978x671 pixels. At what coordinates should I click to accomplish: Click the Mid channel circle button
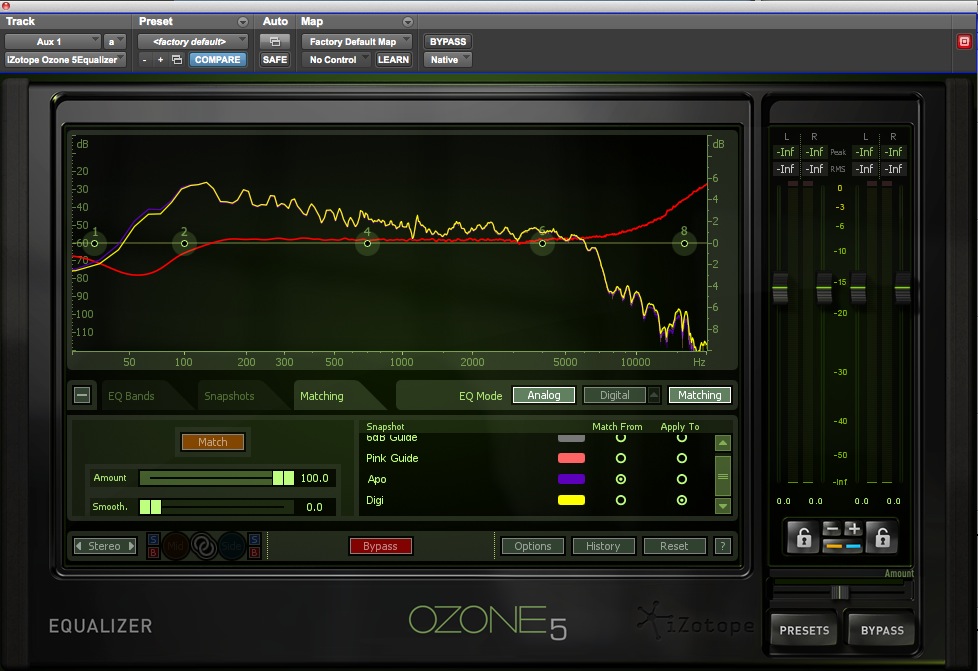(175, 546)
